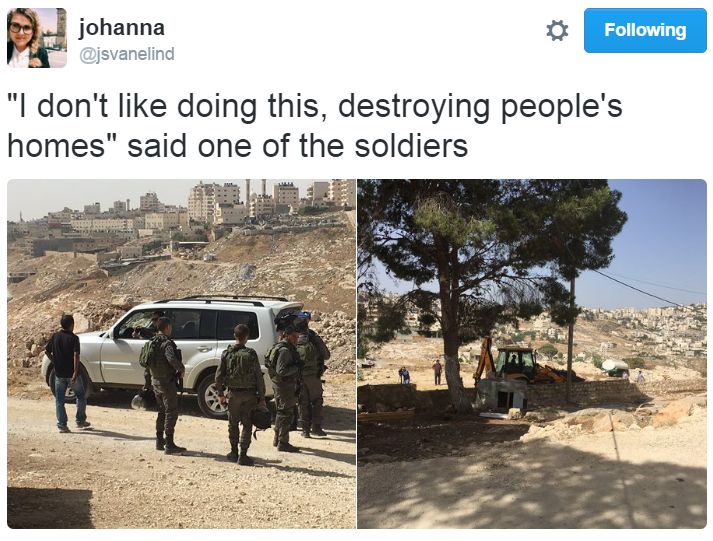The image size is (713, 541).
Task: Click the yellow excavator in the right photo
Action: (x=518, y=365)
